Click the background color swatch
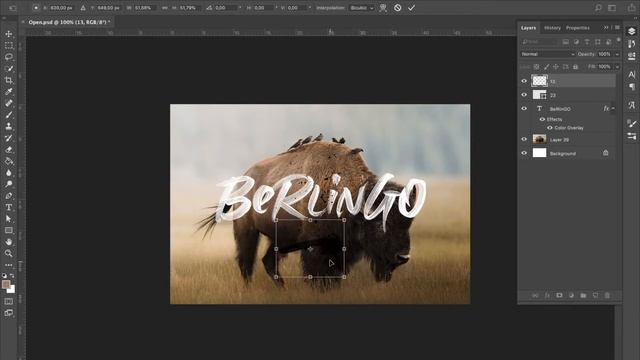 [12, 289]
